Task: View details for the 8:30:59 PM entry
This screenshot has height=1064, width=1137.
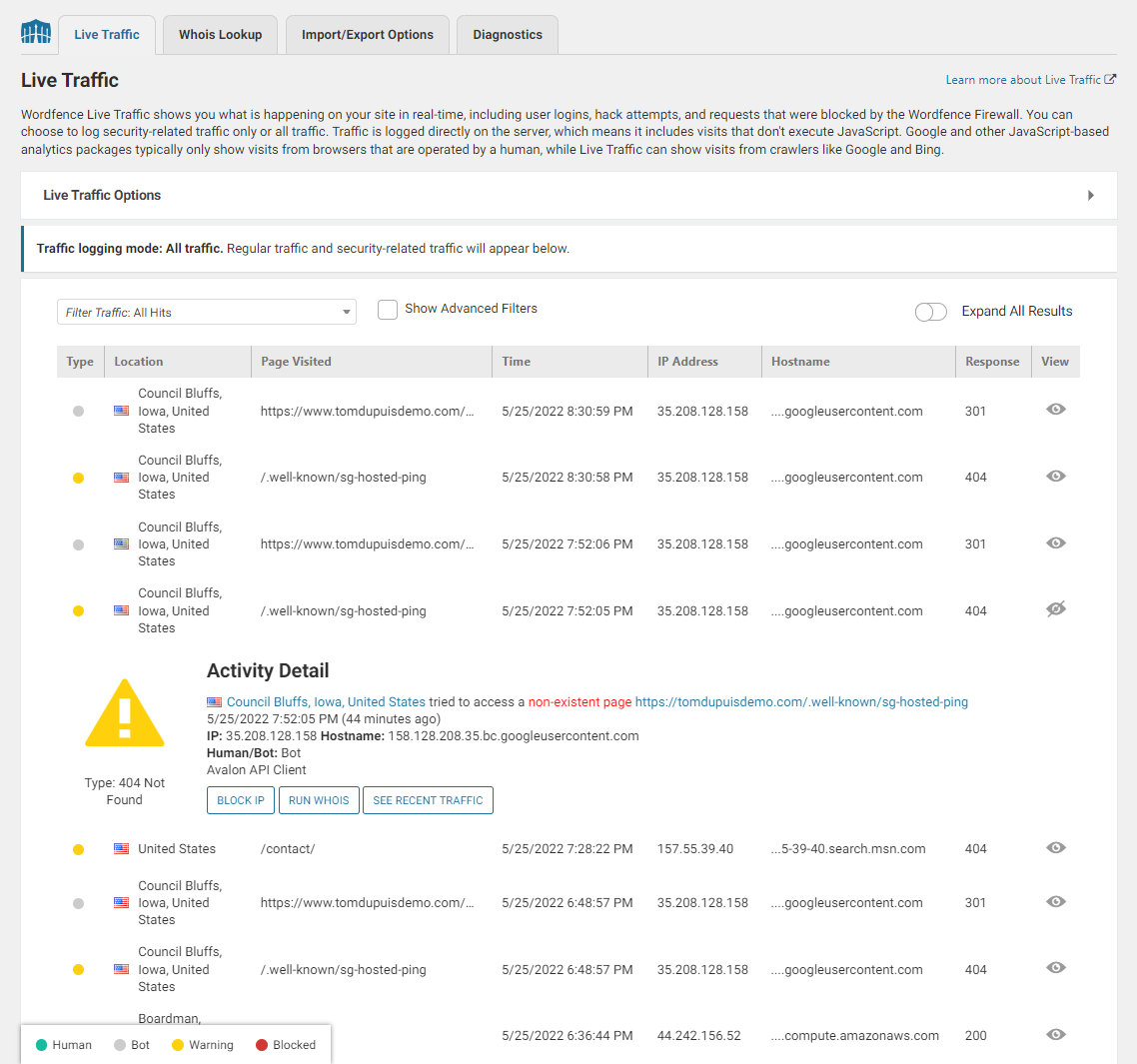Action: click(1056, 410)
